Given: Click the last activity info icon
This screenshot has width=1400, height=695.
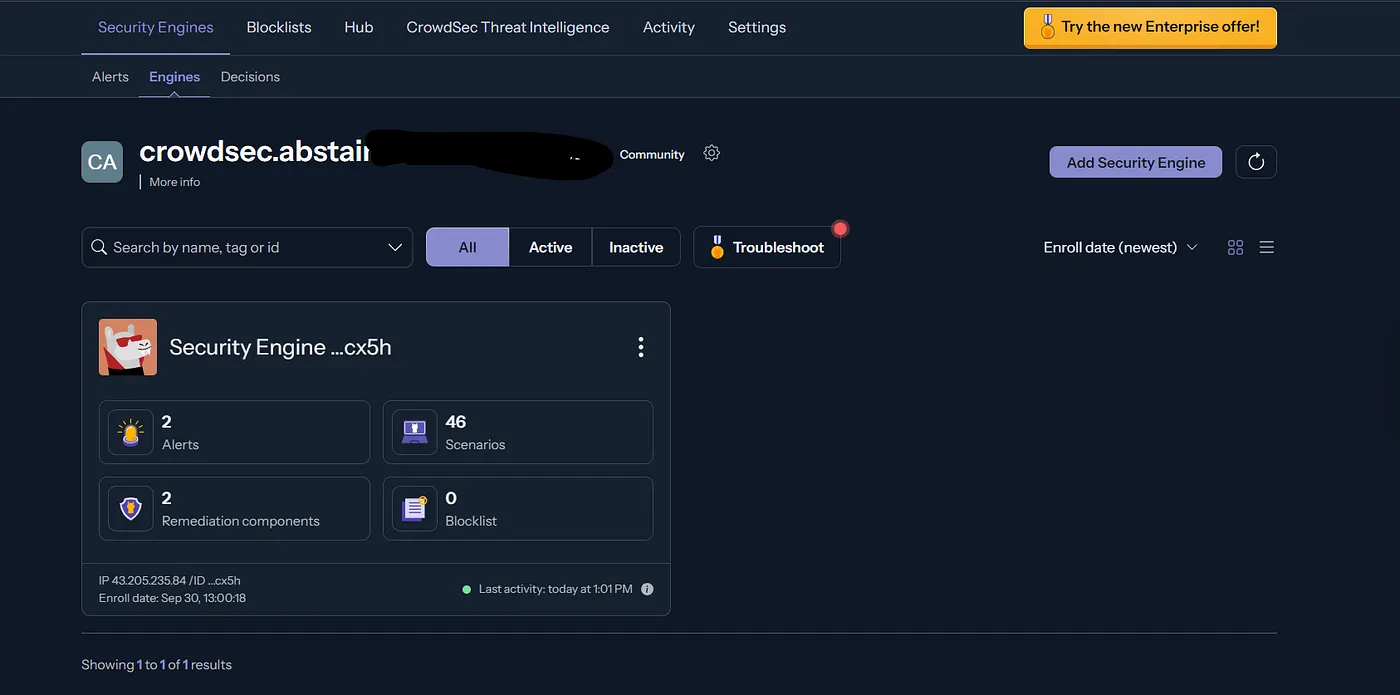Looking at the screenshot, I should coord(647,589).
